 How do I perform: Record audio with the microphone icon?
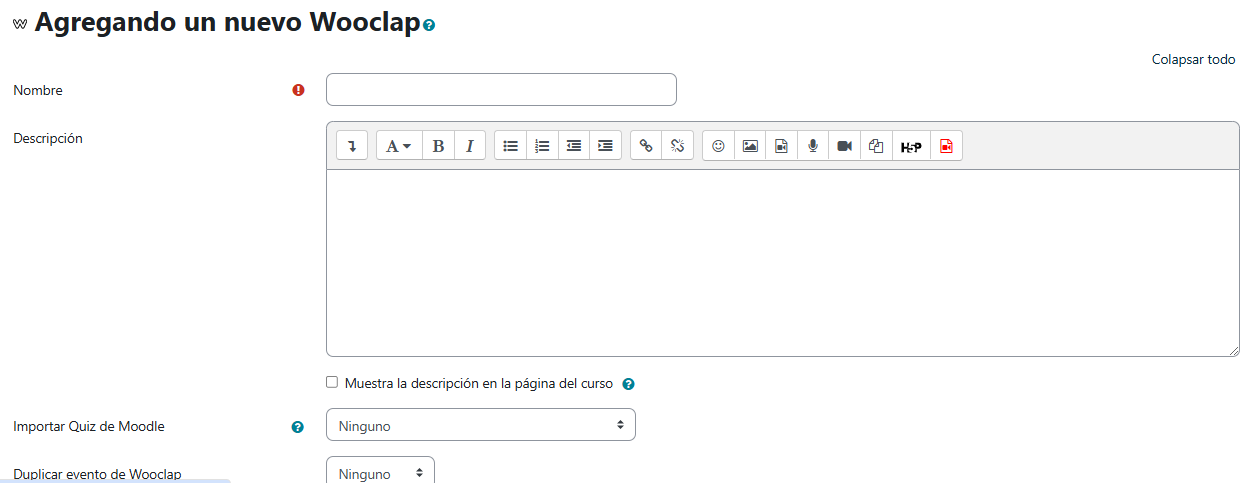tap(813, 146)
